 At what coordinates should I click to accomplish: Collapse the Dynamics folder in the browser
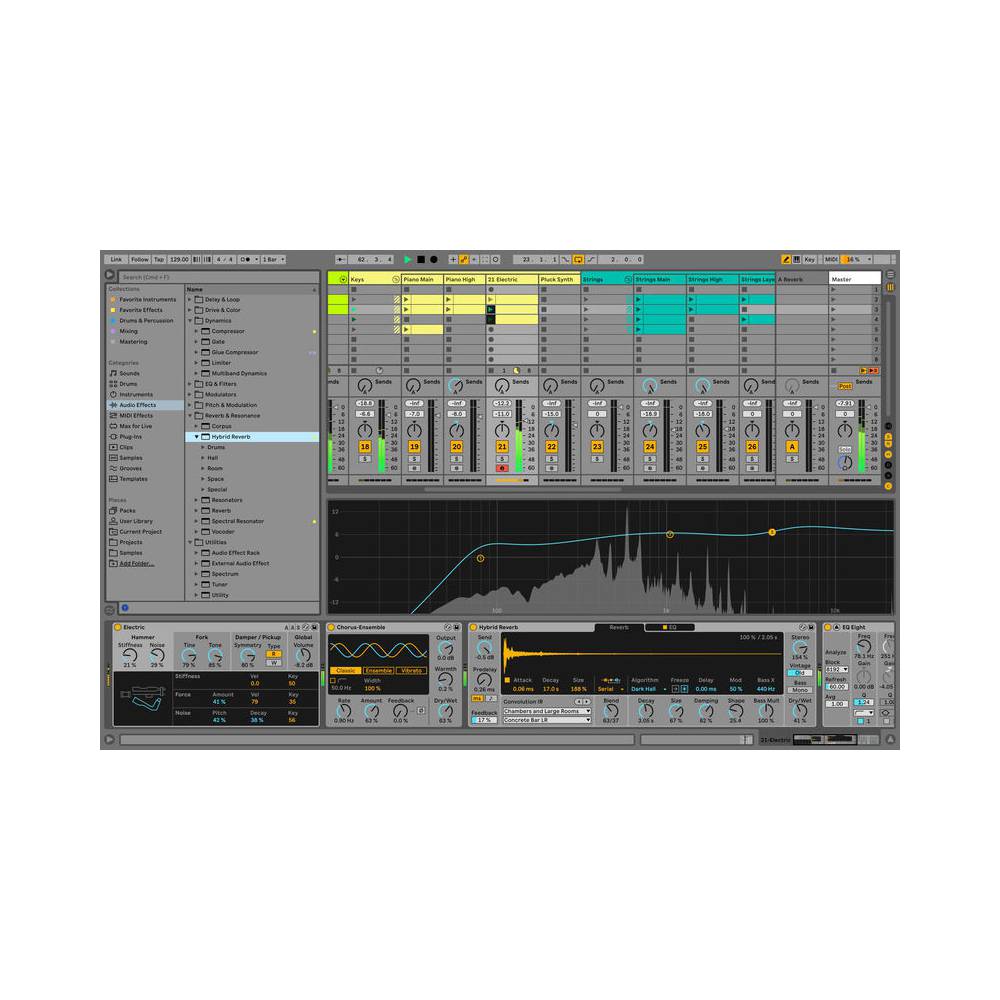191,321
